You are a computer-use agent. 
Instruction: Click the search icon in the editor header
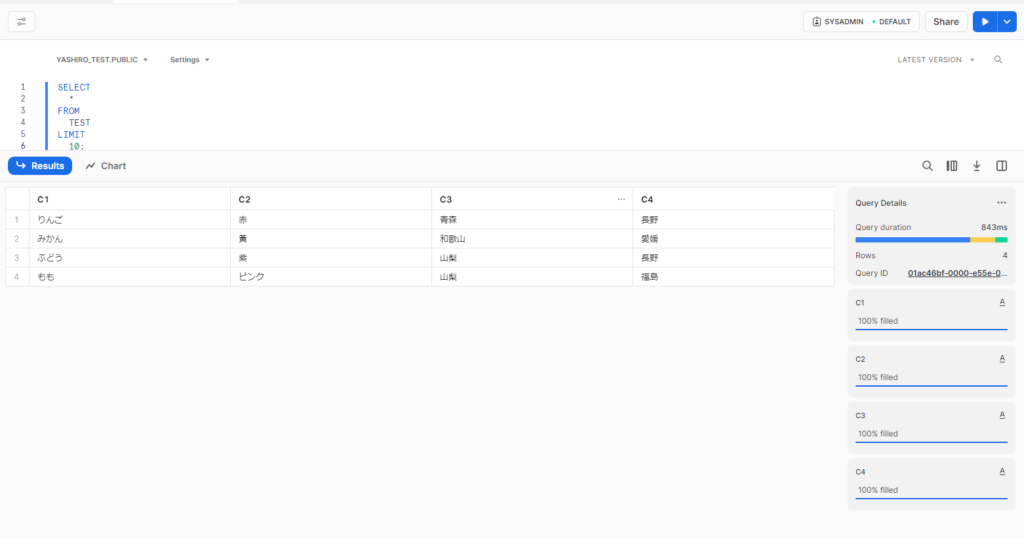pyautogui.click(x=998, y=60)
